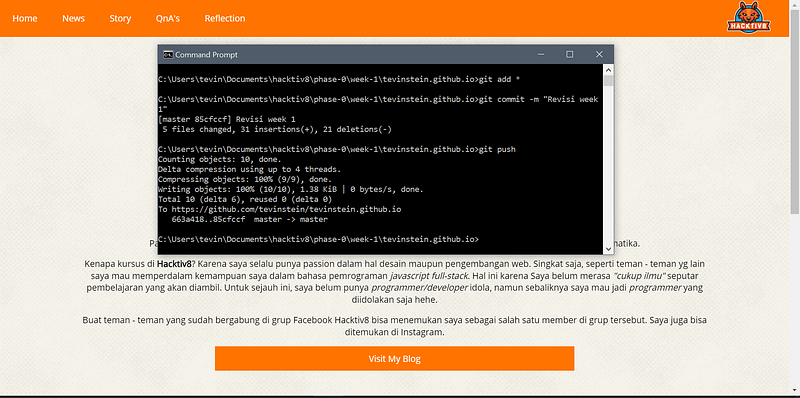The image size is (800, 398).
Task: Click '[master 85cfccf] Revisi week 1' output line
Action: click(x=227, y=119)
